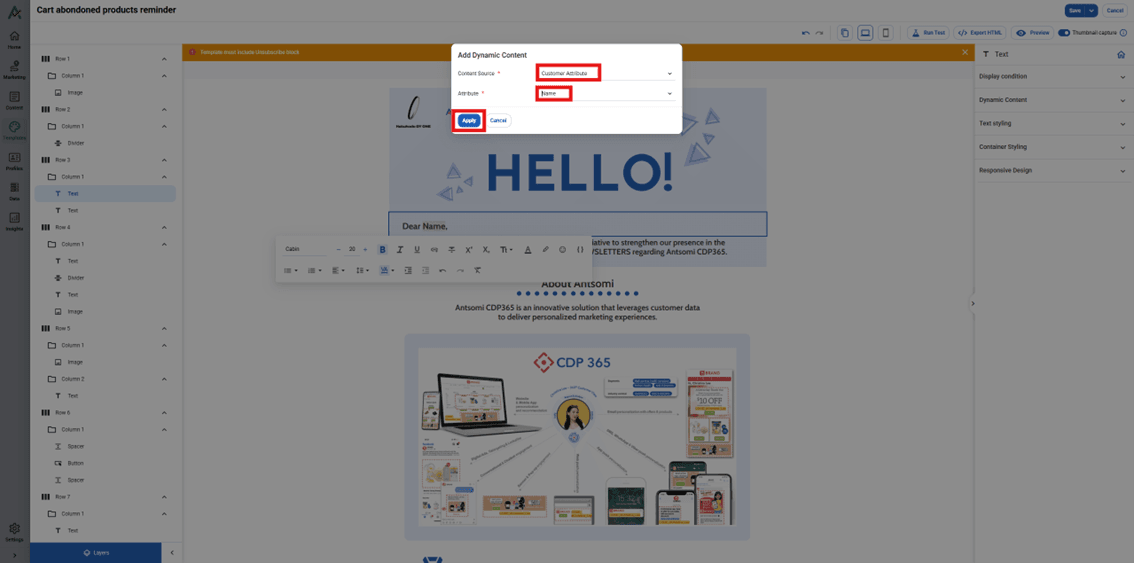
Task: Open Insights in the left sidebar
Action: tap(14, 221)
